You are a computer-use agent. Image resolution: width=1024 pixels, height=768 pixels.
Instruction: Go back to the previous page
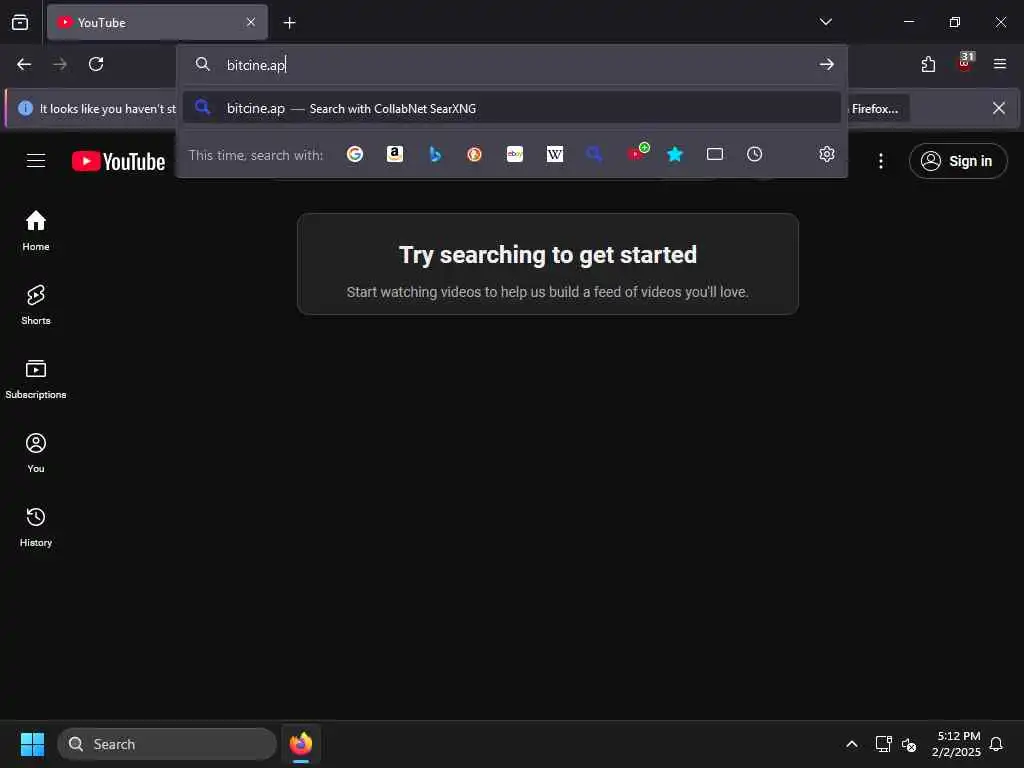coord(24,64)
